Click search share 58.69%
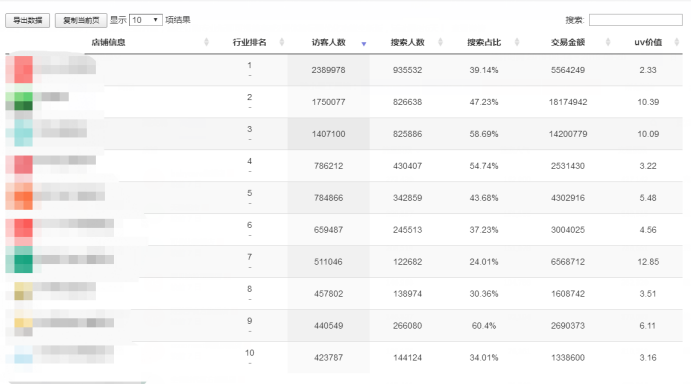This screenshot has width=691, height=385. [484, 134]
